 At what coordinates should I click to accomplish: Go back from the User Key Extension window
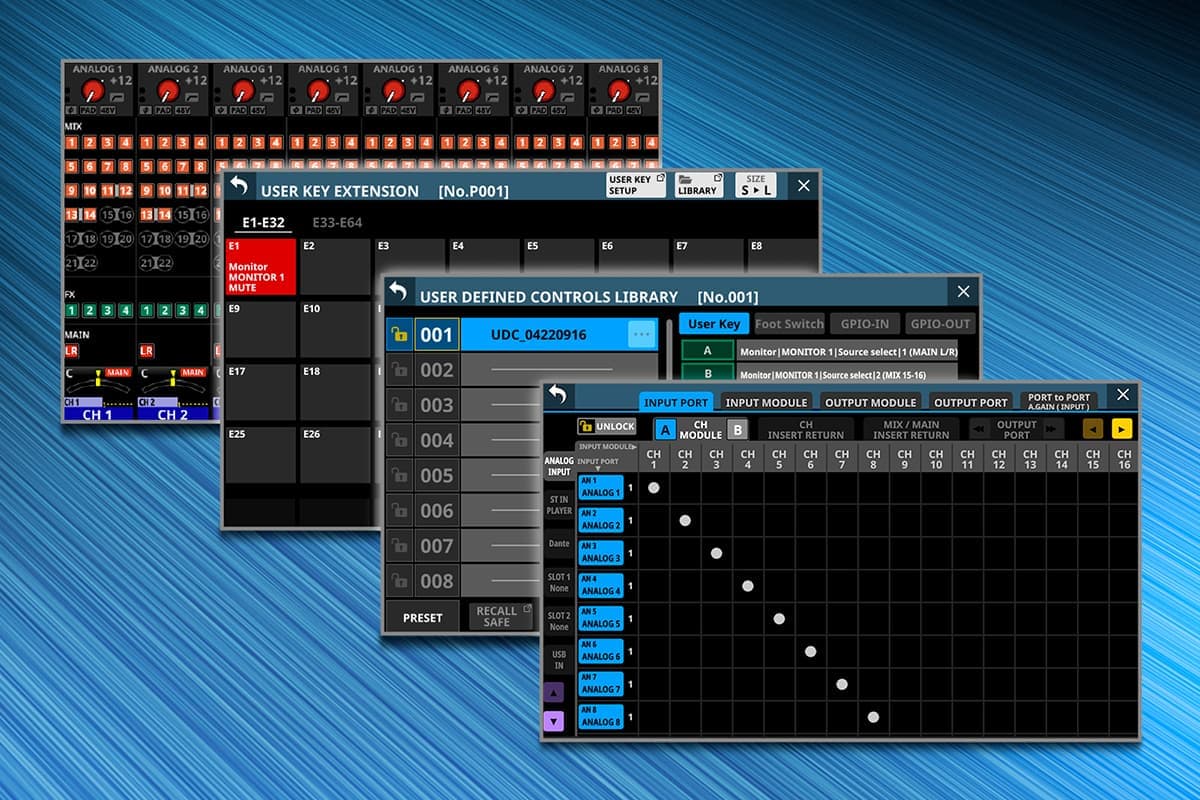tap(238, 185)
